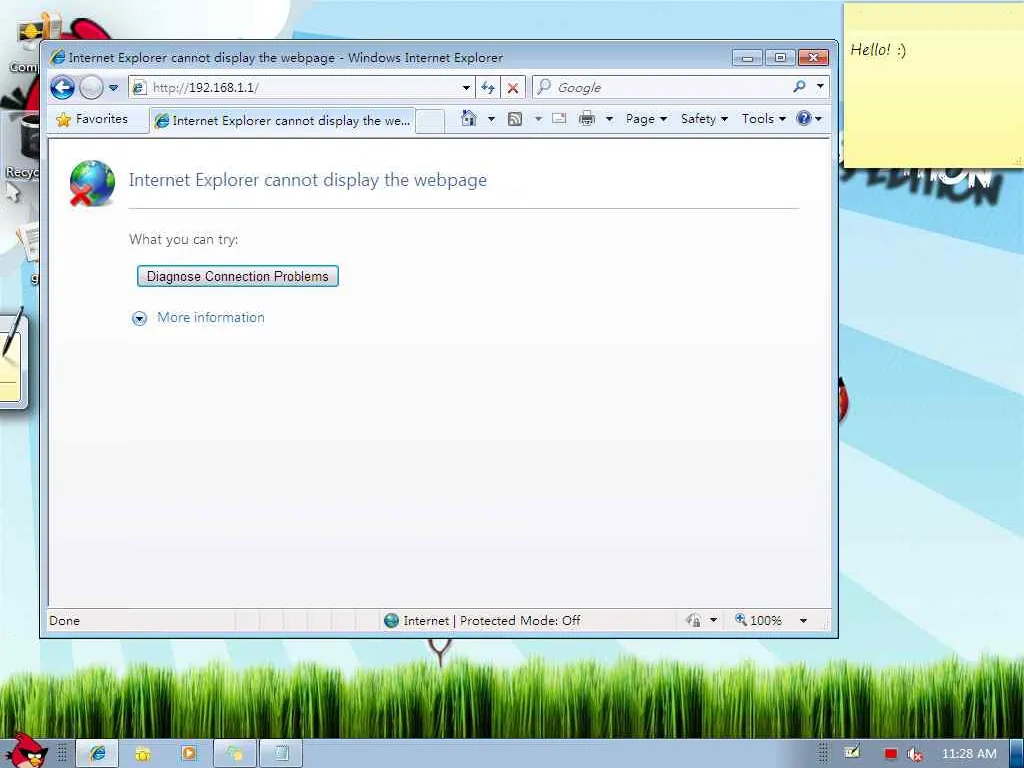Screen dimensions: 1024x768
Task: Click the fourth taskbar application button
Action: click(235, 754)
